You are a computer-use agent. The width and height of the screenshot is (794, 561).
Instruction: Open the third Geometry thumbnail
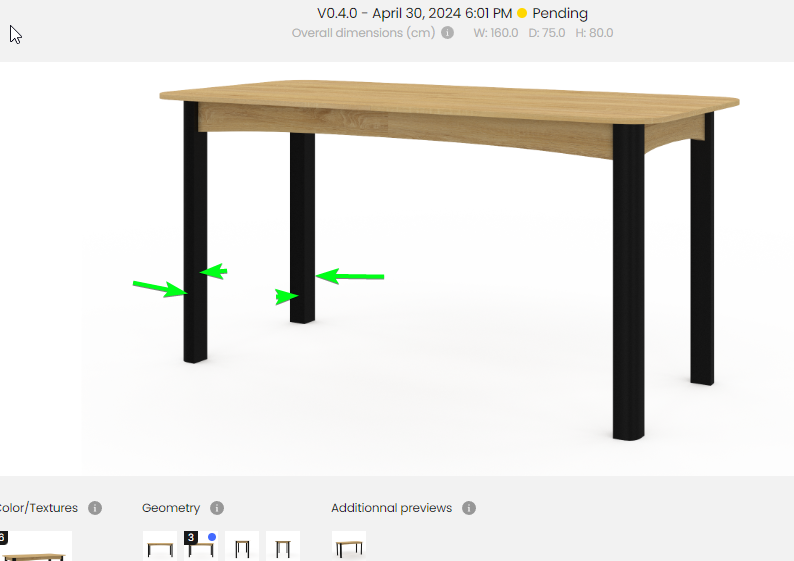click(242, 546)
